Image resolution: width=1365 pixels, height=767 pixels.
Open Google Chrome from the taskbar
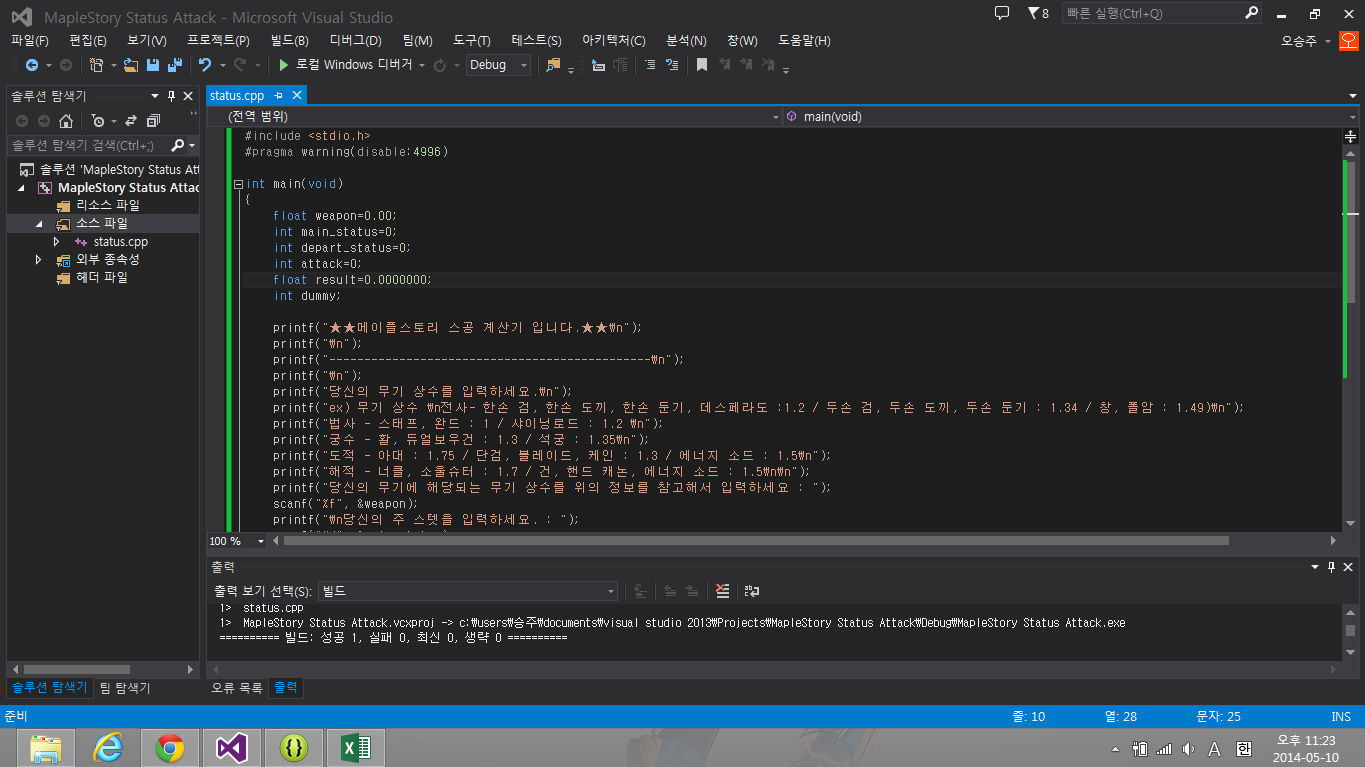pos(169,748)
